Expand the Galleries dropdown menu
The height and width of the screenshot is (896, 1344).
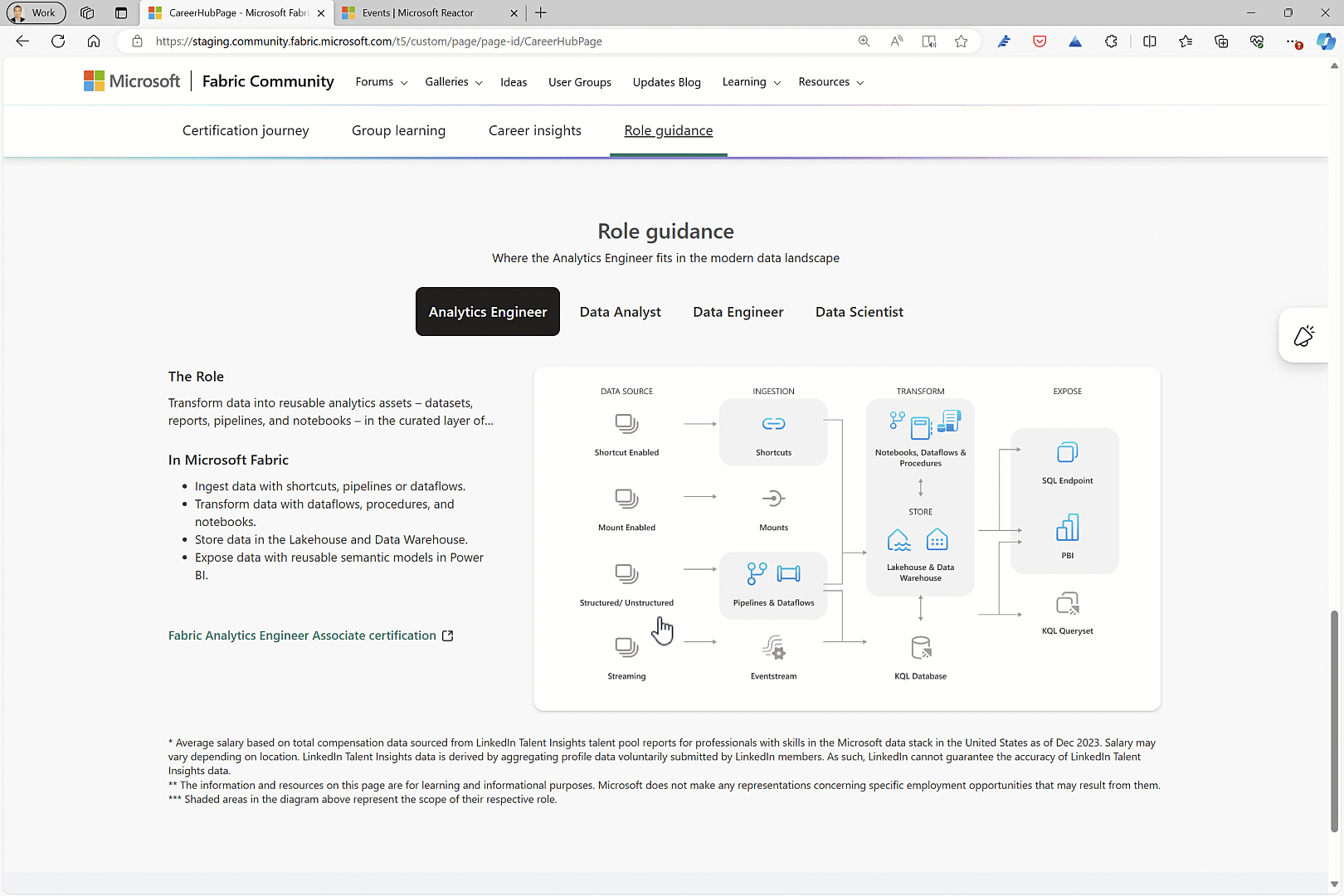click(454, 82)
